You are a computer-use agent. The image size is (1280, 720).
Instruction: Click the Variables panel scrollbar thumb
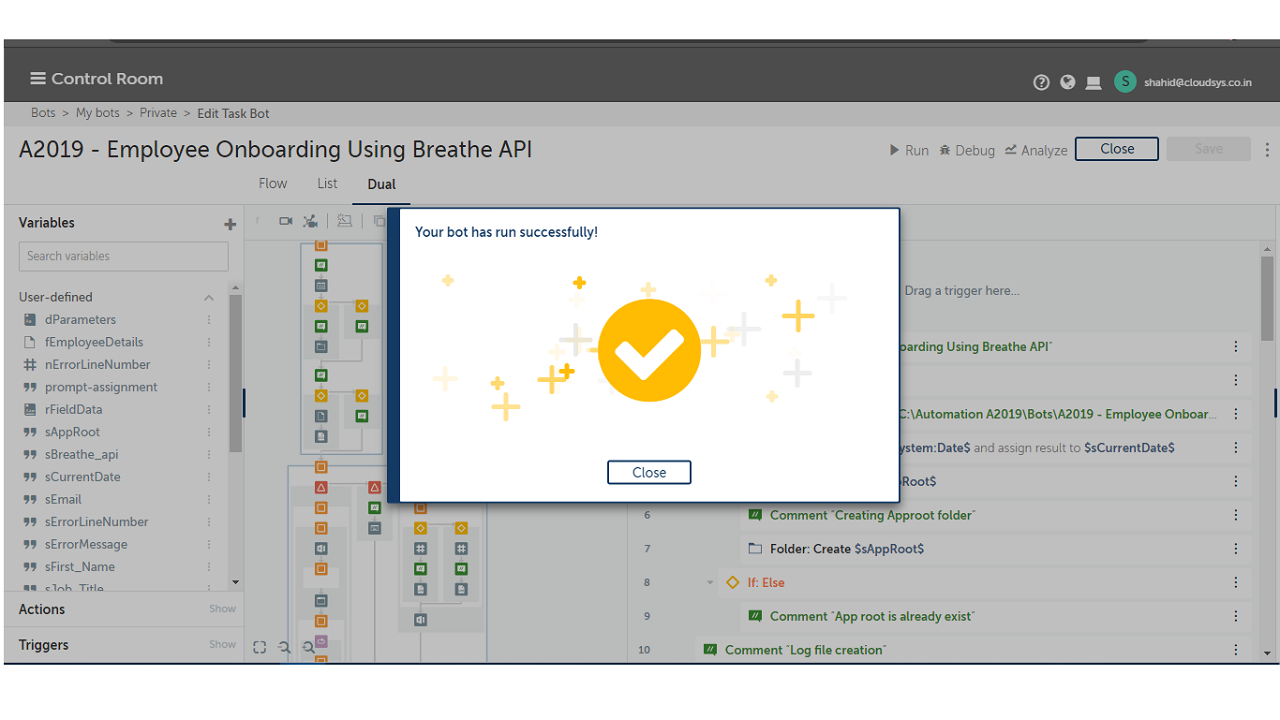pyautogui.click(x=236, y=373)
